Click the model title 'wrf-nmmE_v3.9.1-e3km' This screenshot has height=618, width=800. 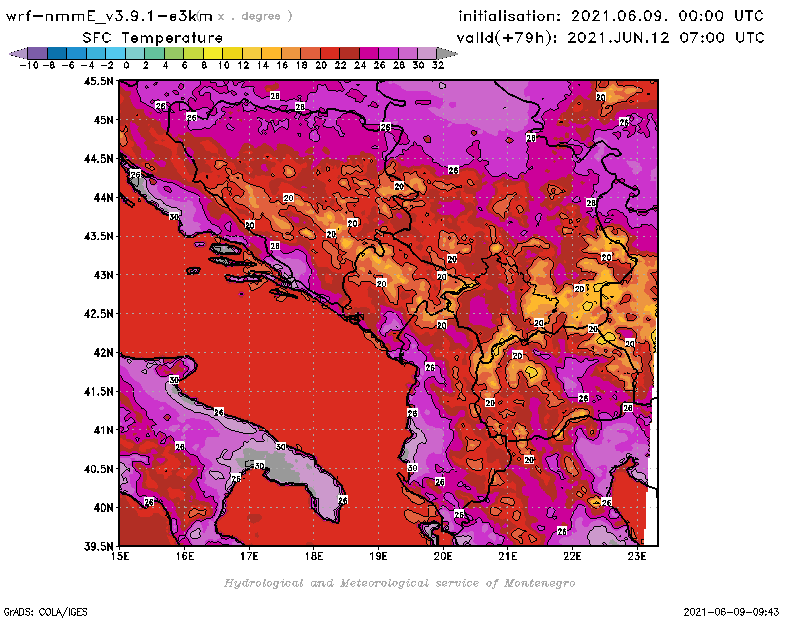pyautogui.click(x=109, y=16)
